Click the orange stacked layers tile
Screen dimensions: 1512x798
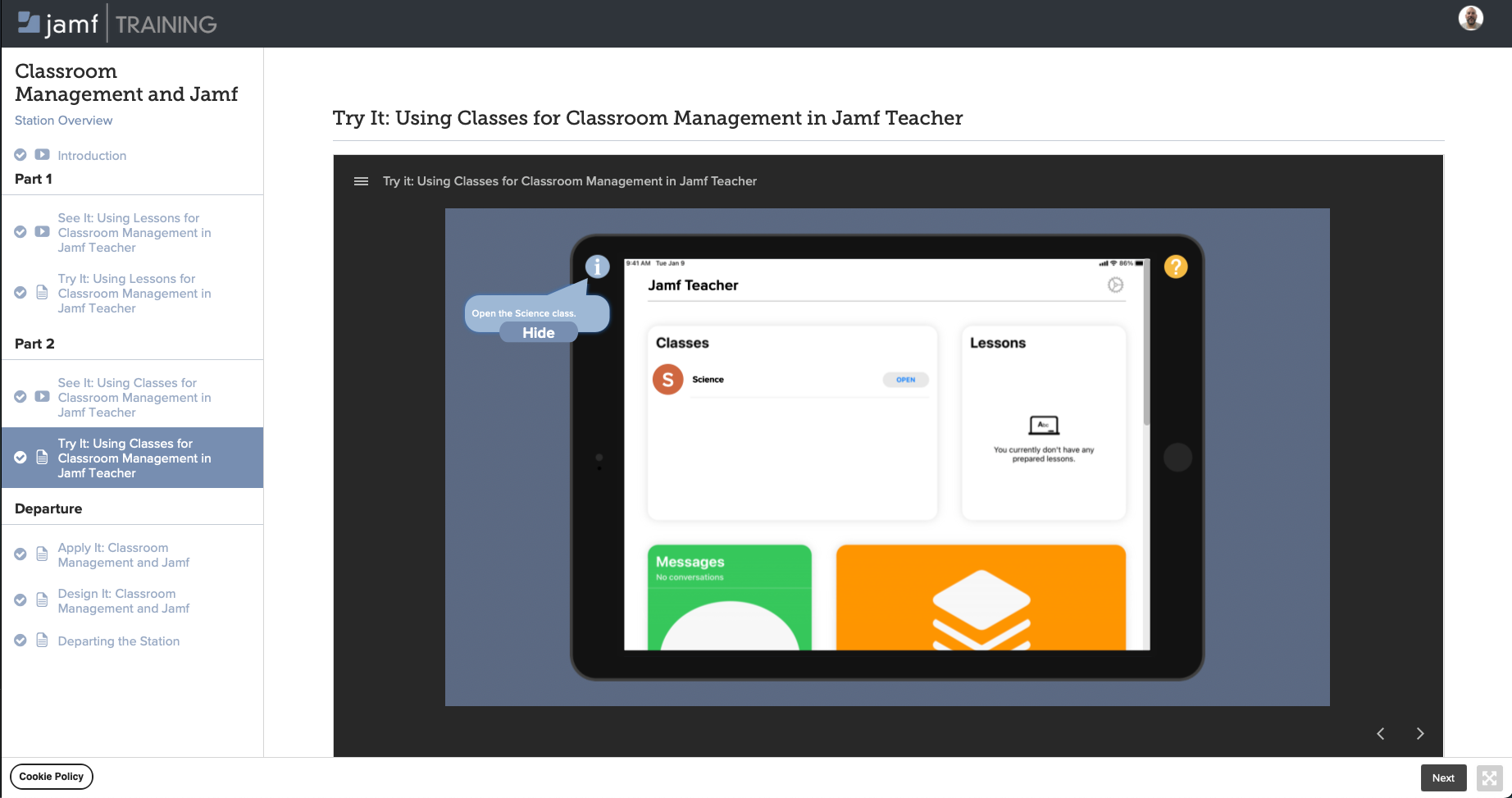(x=981, y=598)
